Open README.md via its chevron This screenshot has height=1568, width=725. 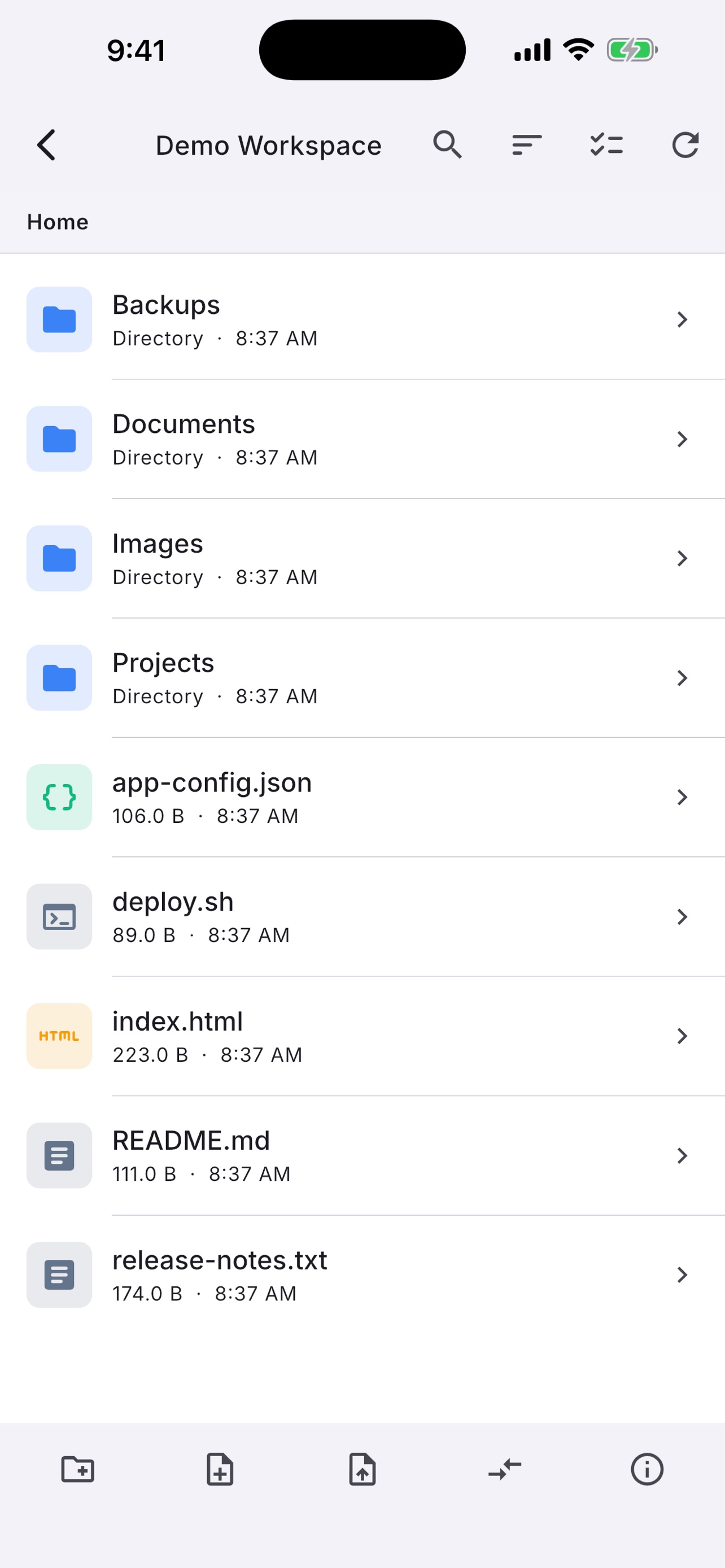(683, 1155)
